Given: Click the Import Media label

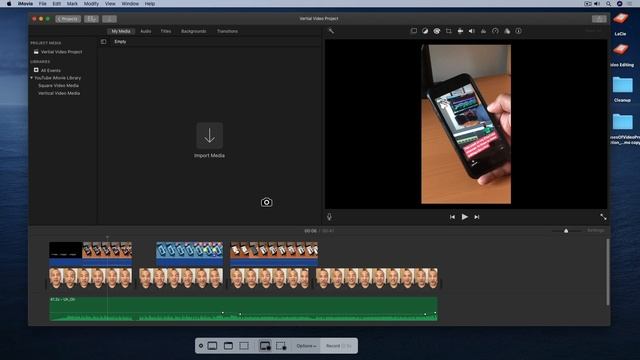Looking at the screenshot, I should click(x=209, y=156).
